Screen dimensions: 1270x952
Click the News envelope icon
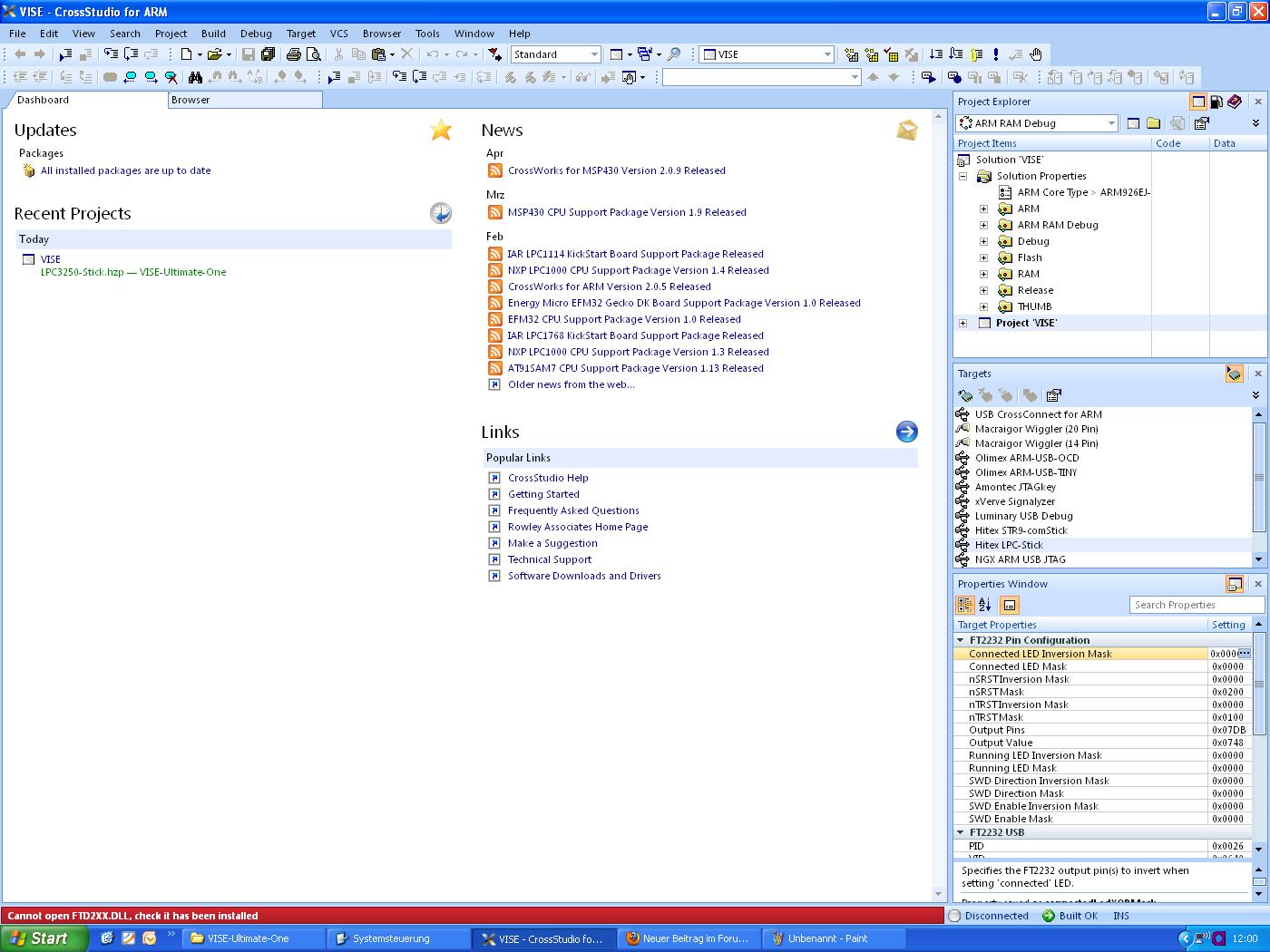tap(907, 130)
